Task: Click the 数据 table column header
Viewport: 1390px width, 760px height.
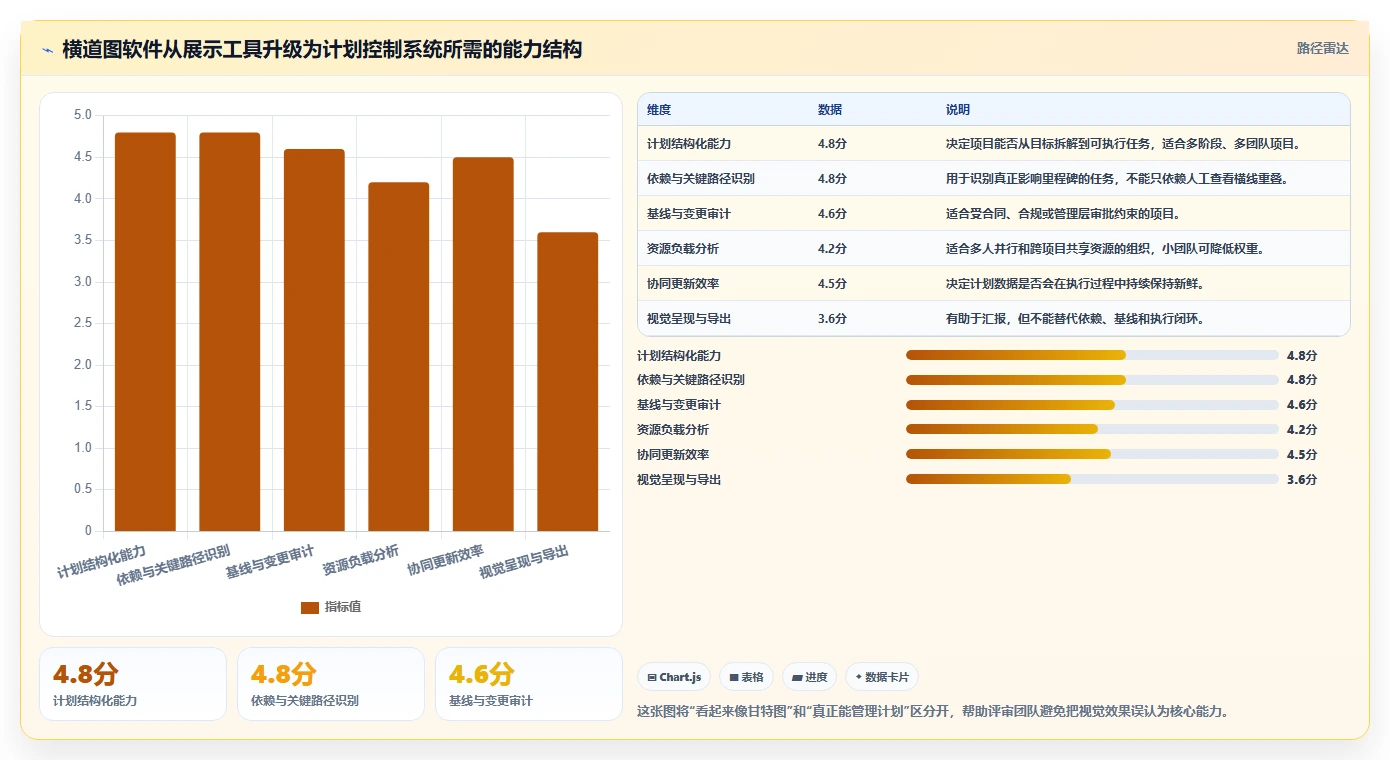Action: coord(830,110)
